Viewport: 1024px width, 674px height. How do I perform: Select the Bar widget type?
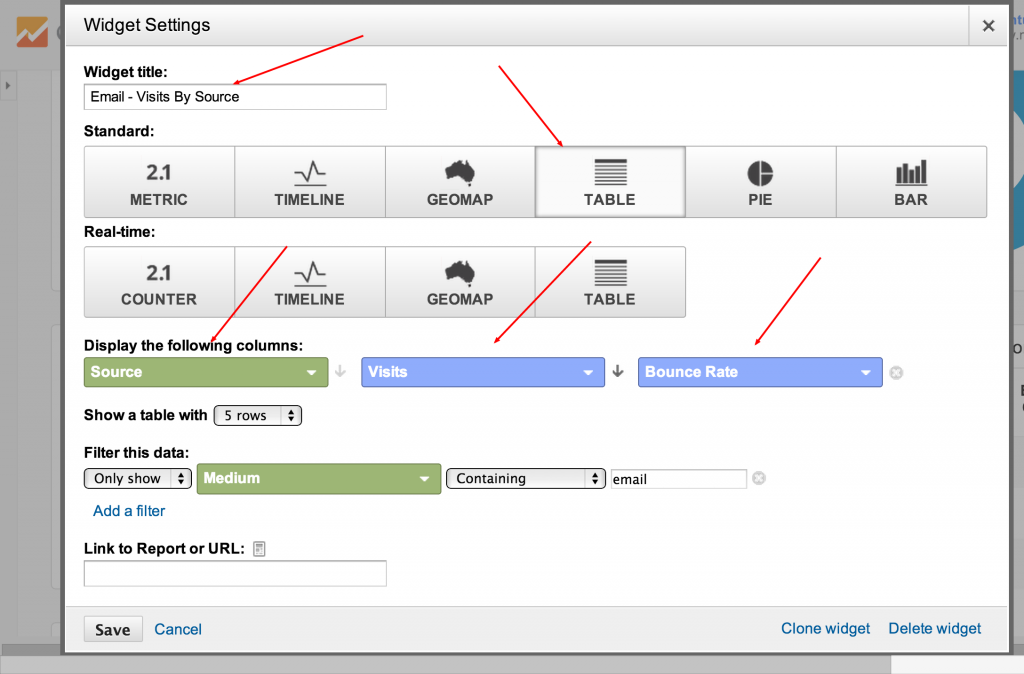coord(910,181)
